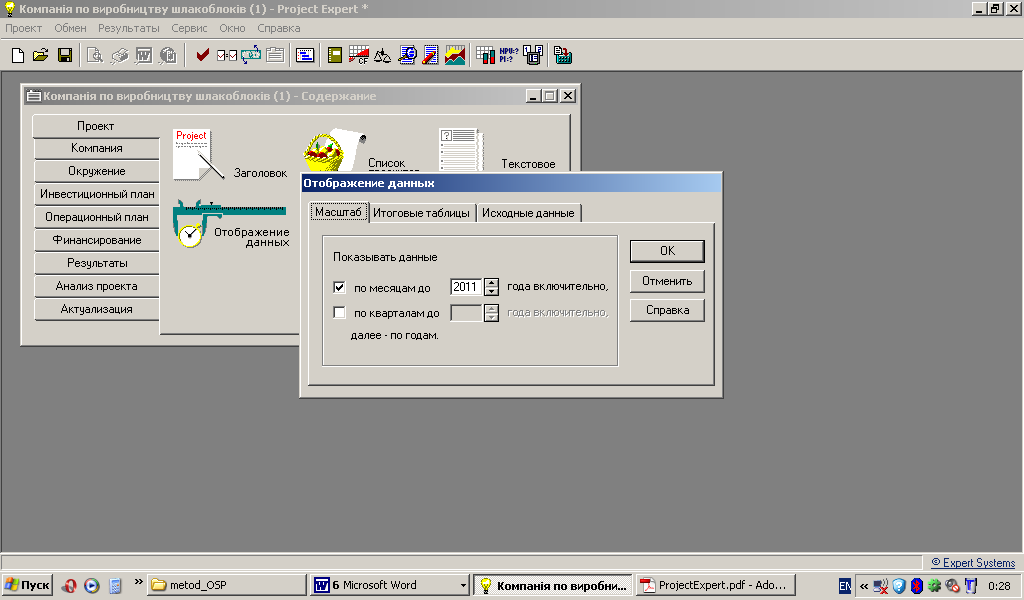Select the Операционный план section
Image resolution: width=1024 pixels, height=600 pixels.
tap(97, 217)
